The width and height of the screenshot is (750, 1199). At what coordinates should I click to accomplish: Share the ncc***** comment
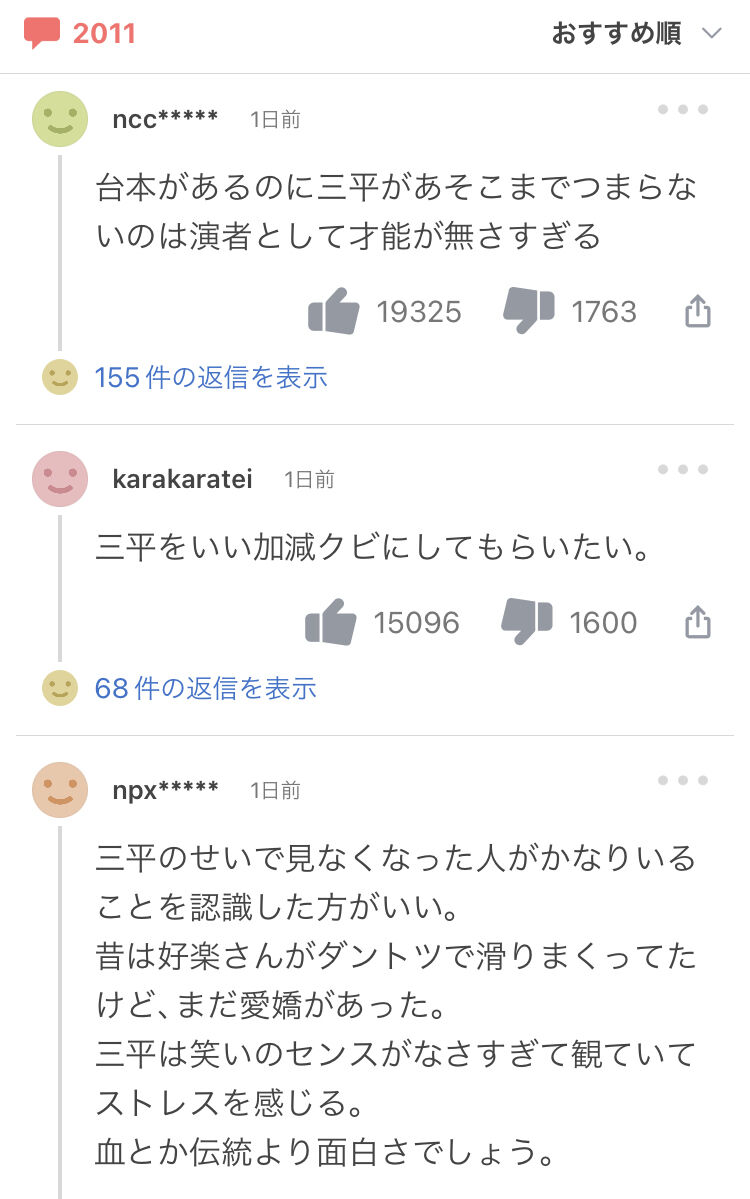point(698,312)
